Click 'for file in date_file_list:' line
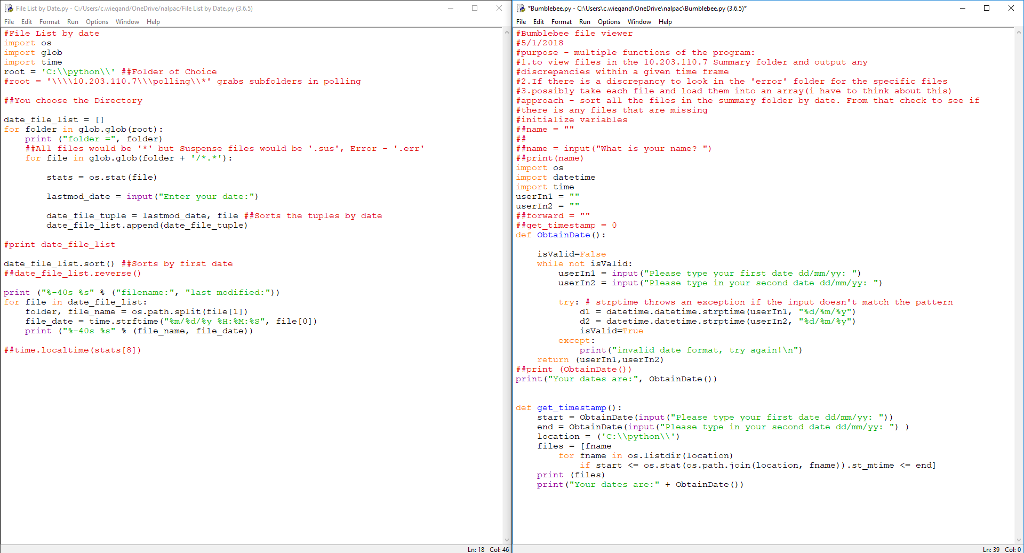 [76, 302]
